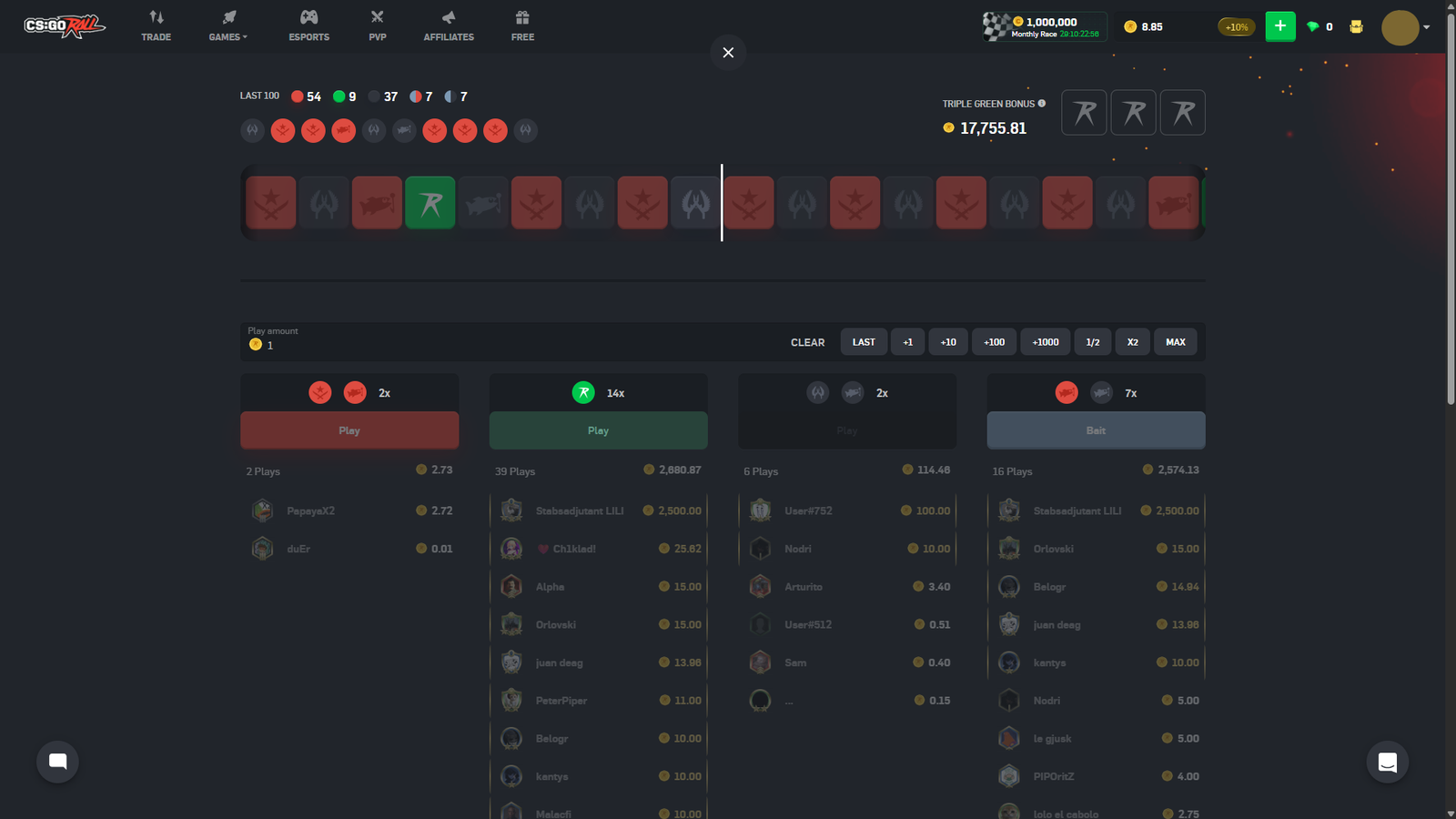Screen dimensions: 1456x819
Task: Open the green deposit plus button
Action: (1280, 26)
